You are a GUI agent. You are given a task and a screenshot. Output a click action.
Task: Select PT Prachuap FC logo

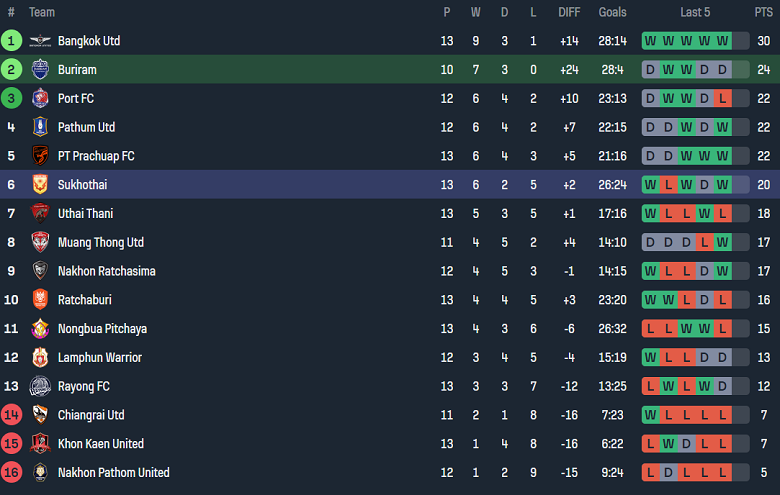coord(40,156)
